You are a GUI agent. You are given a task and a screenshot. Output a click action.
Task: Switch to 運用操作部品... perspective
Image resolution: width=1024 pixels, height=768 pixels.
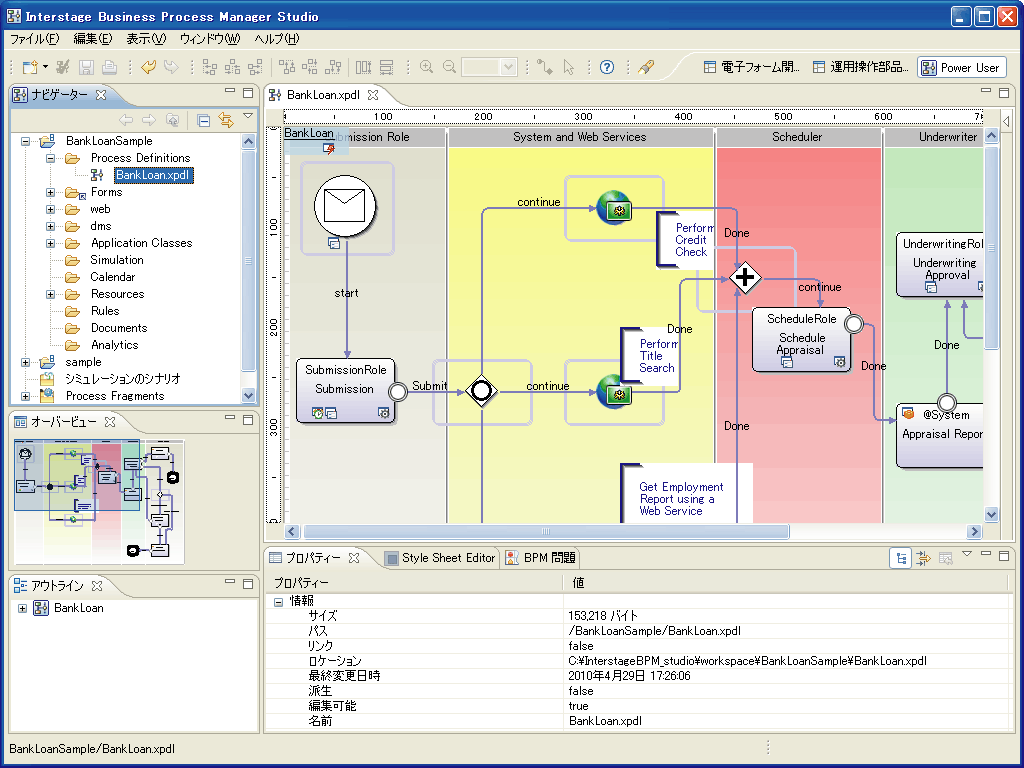tap(860, 67)
